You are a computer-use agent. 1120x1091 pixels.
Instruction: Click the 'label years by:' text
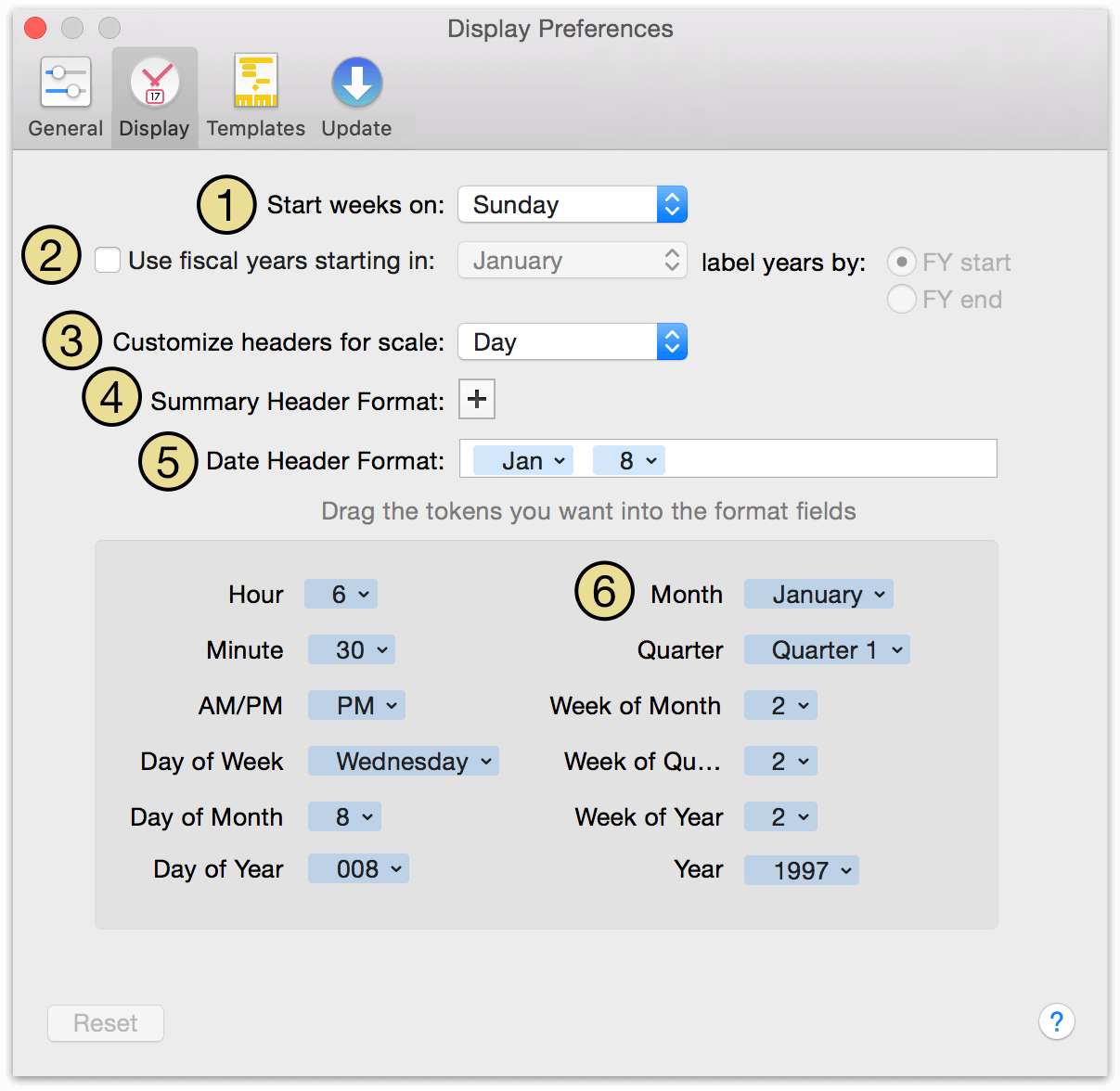pos(783,263)
